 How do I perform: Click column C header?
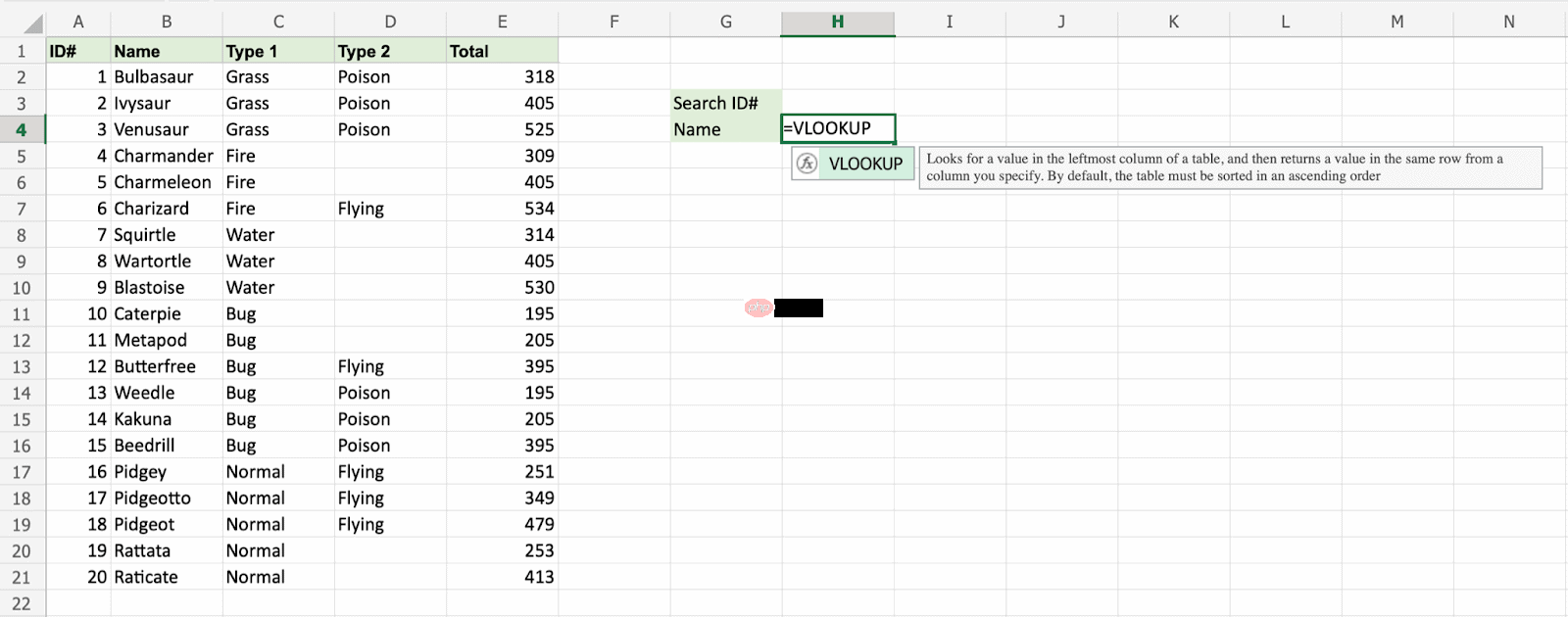(278, 22)
